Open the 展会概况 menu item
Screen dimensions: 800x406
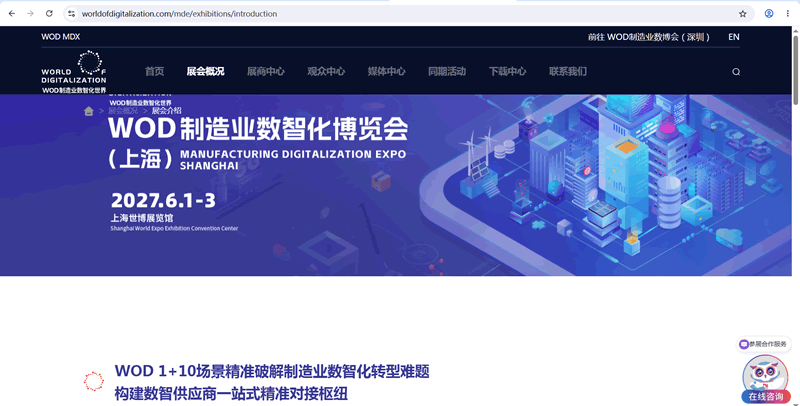click(x=205, y=71)
